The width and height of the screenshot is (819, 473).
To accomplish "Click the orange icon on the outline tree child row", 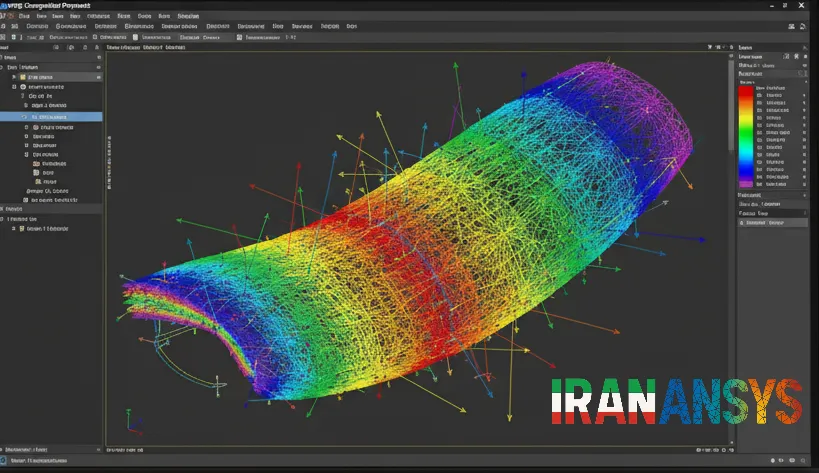I will point(36,163).
